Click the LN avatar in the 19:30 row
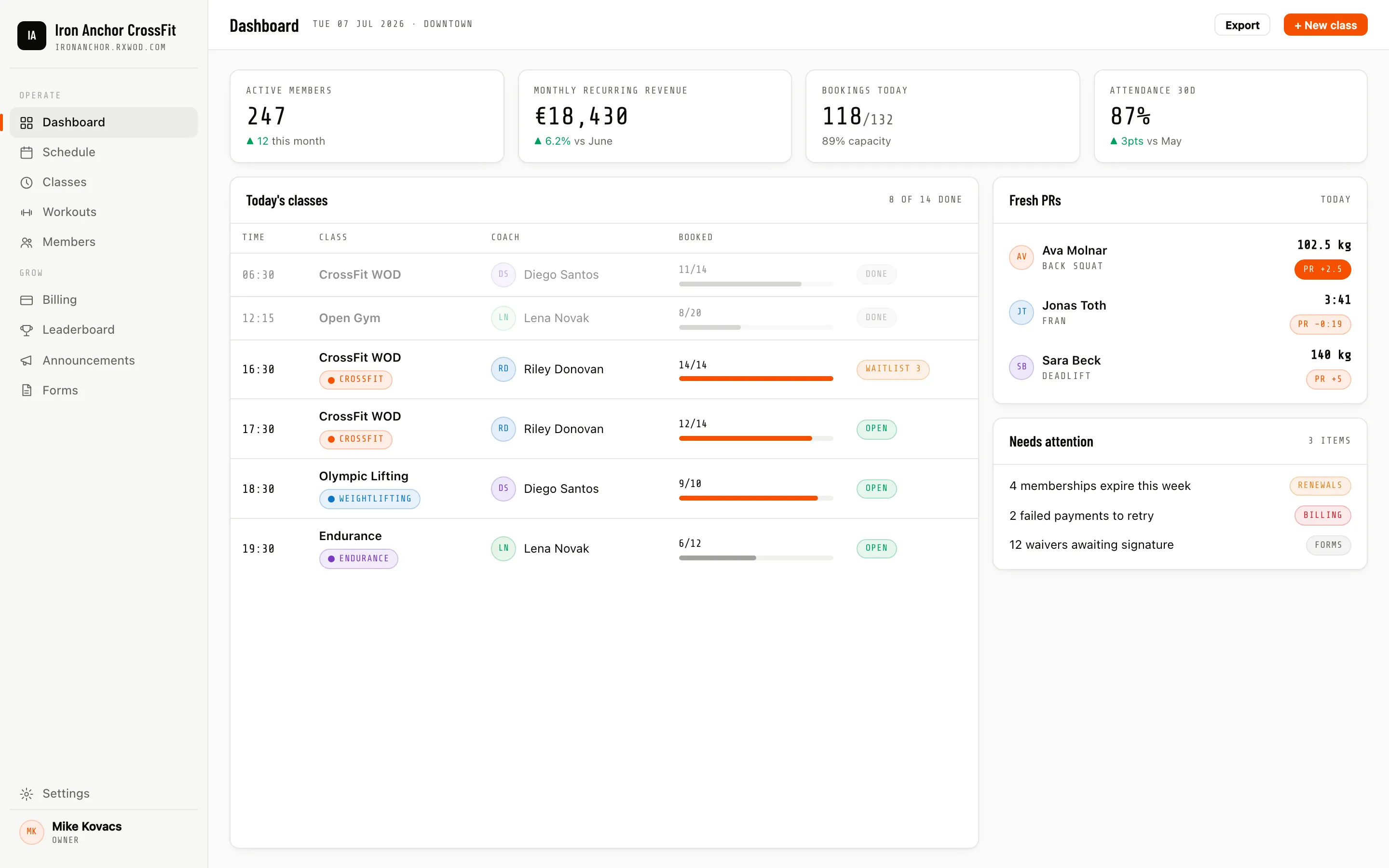 (503, 548)
